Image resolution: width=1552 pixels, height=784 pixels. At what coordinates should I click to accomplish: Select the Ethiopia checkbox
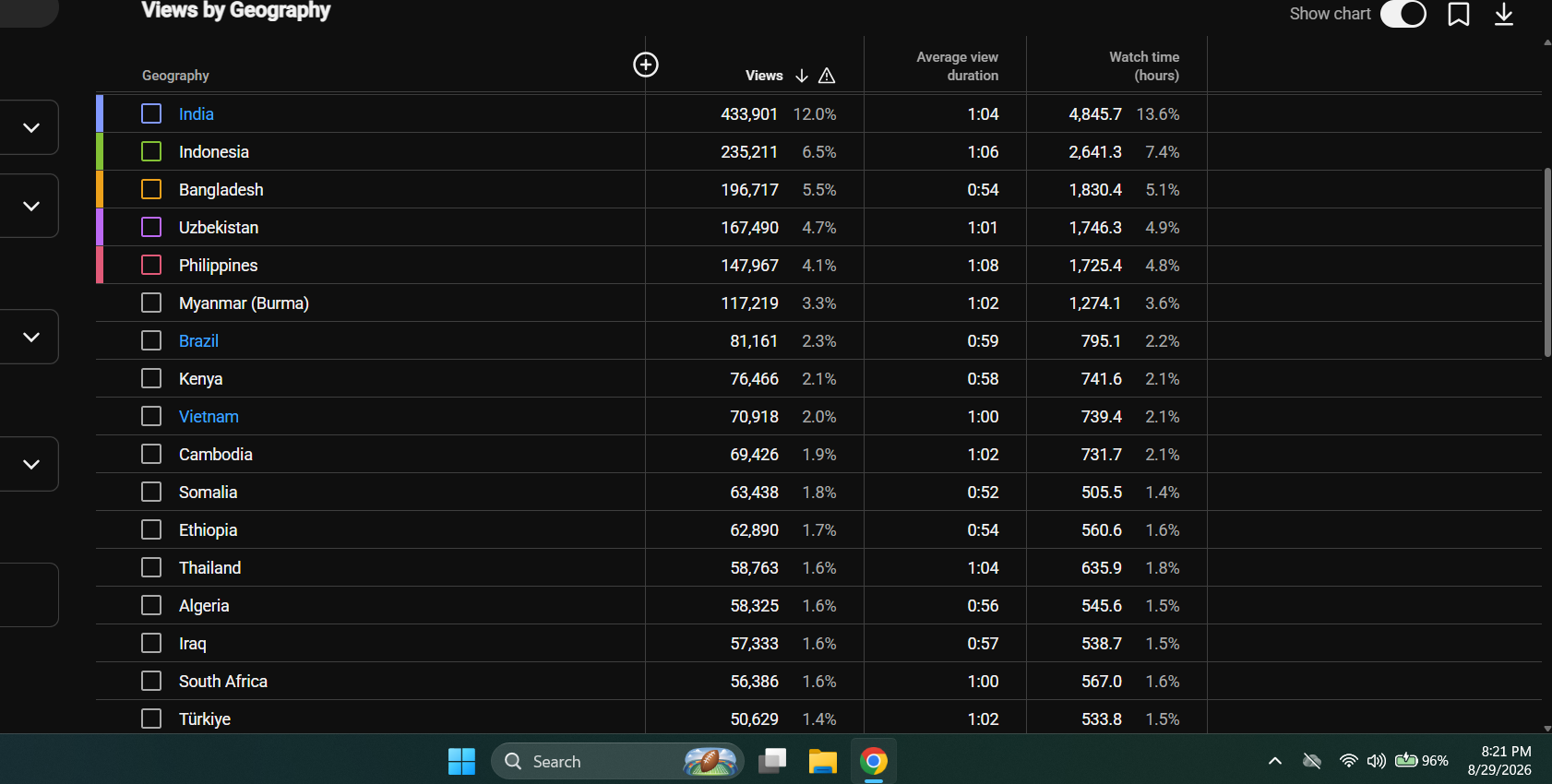151,529
